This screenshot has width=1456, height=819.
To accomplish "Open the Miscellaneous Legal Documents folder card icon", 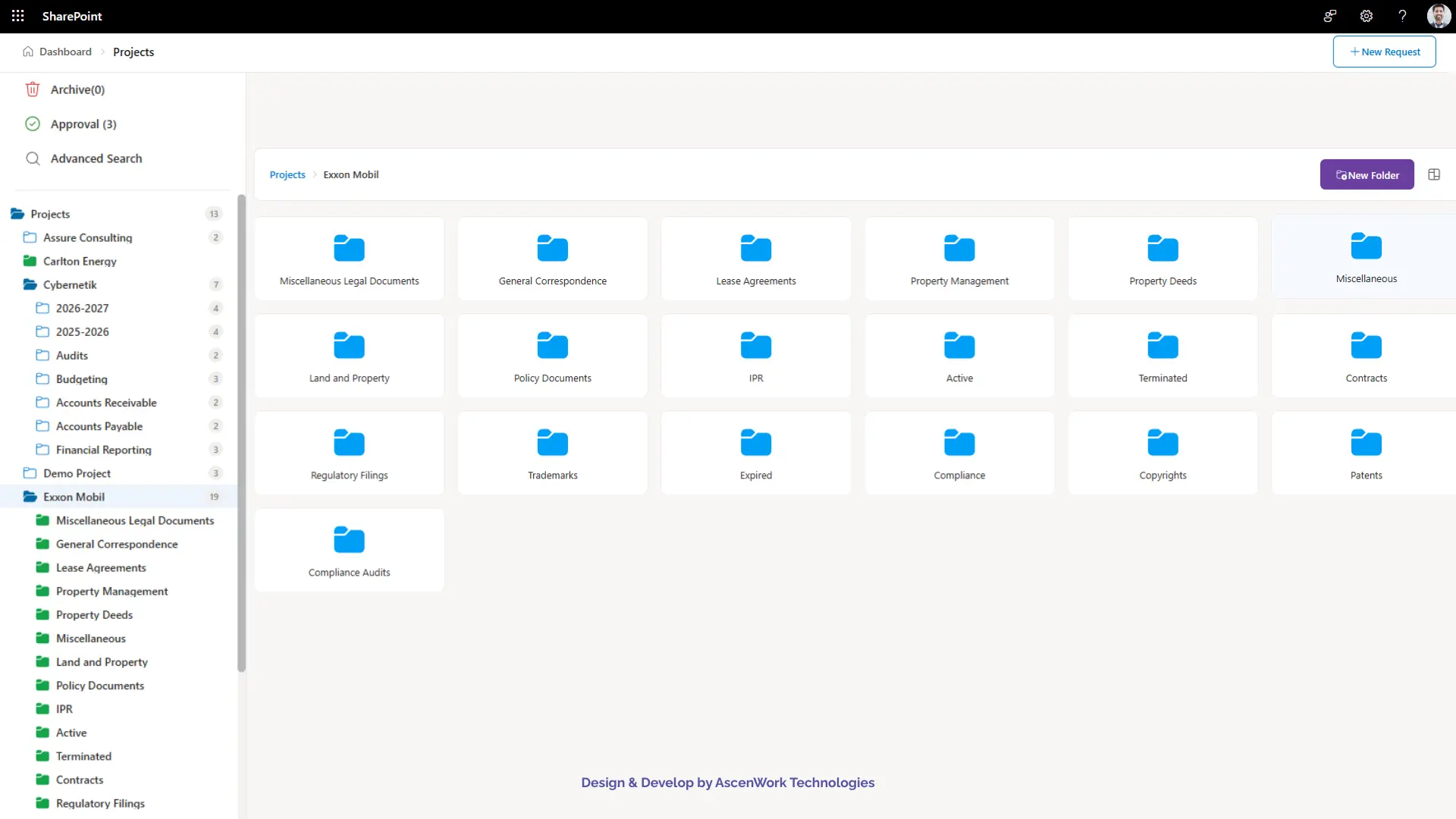I will (x=349, y=248).
